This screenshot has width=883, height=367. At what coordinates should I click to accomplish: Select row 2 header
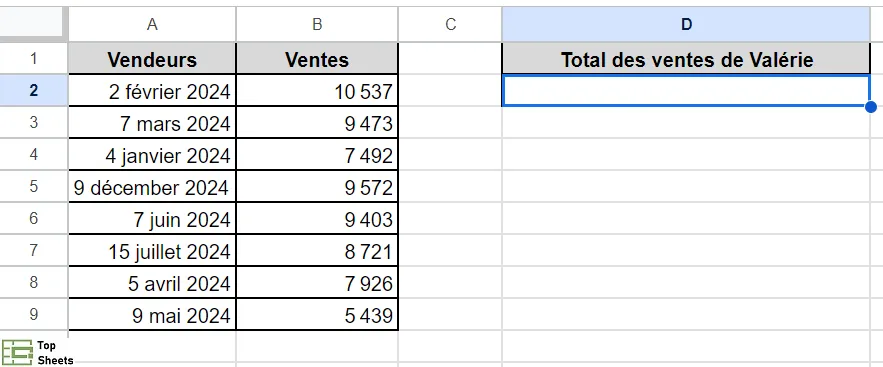click(33, 90)
